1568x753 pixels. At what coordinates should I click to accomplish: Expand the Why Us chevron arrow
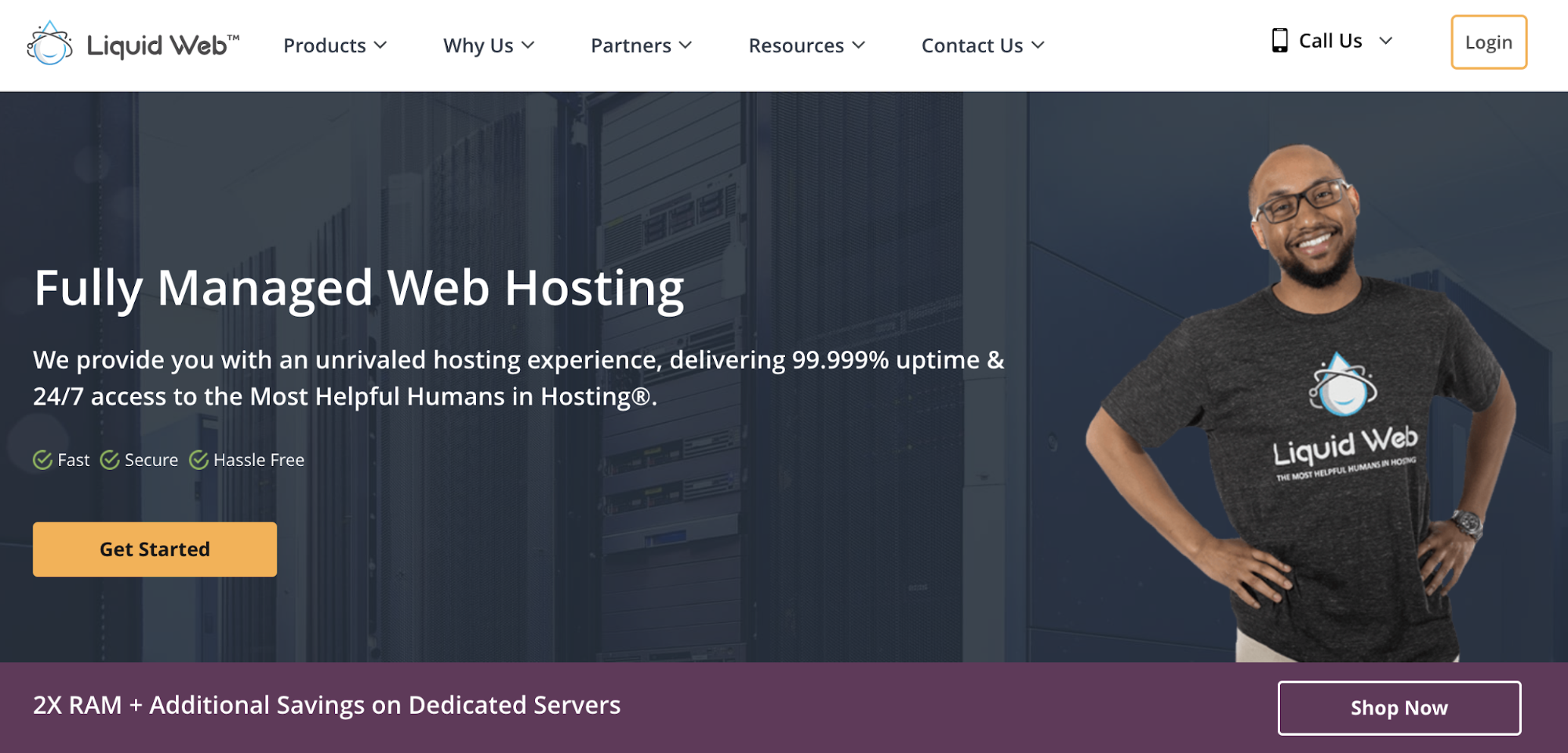click(x=528, y=45)
